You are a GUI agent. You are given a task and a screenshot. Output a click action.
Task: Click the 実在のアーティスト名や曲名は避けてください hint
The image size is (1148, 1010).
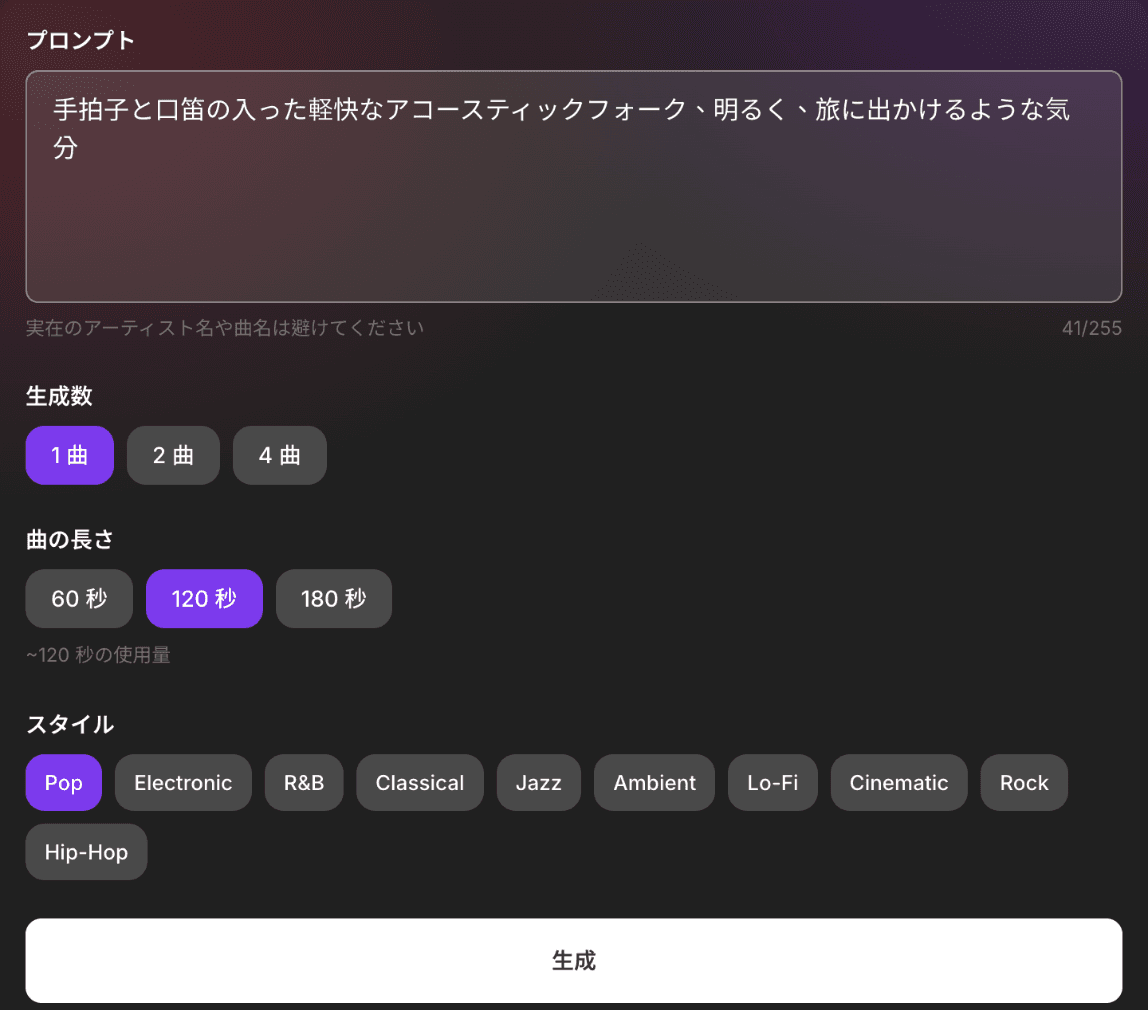point(225,328)
